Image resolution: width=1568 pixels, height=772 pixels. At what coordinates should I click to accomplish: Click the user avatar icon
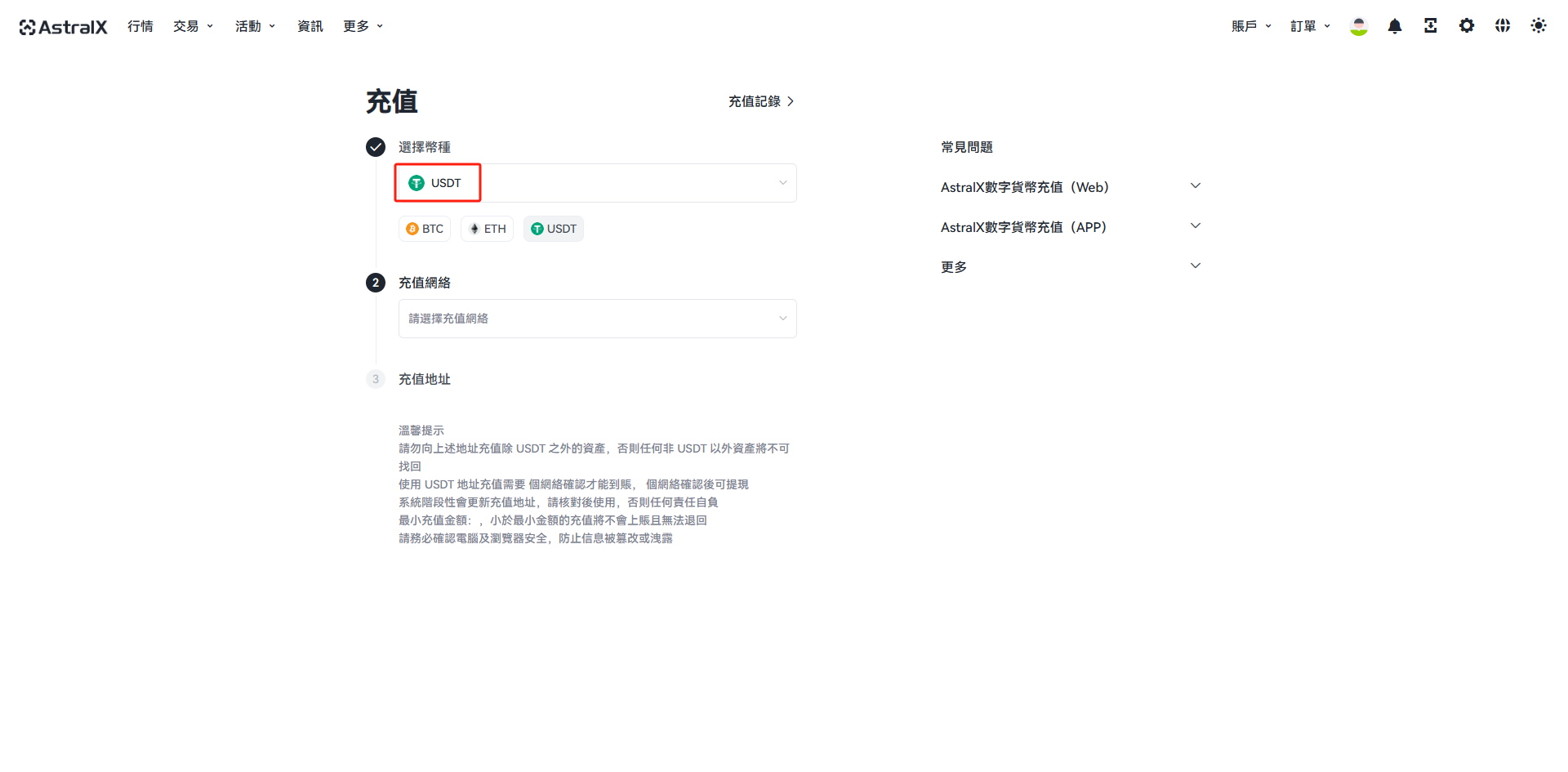[x=1359, y=26]
